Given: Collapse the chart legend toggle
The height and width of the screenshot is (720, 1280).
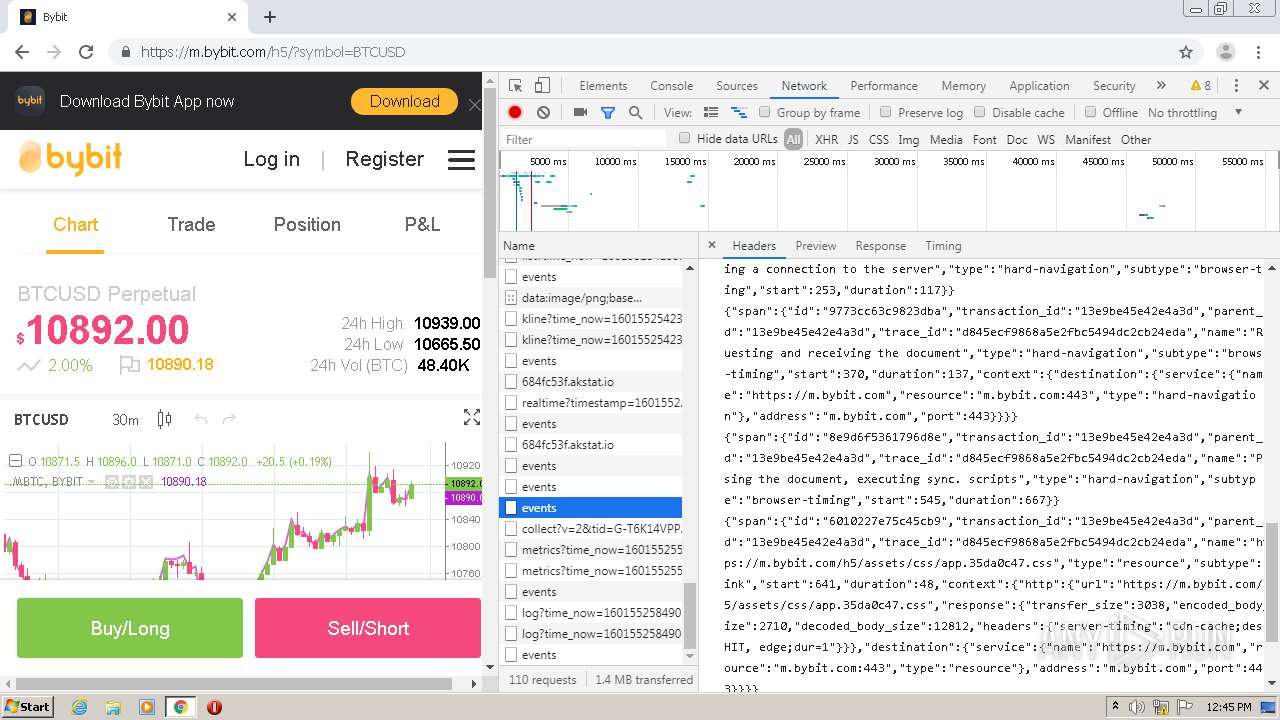Looking at the screenshot, I should coord(15,461).
